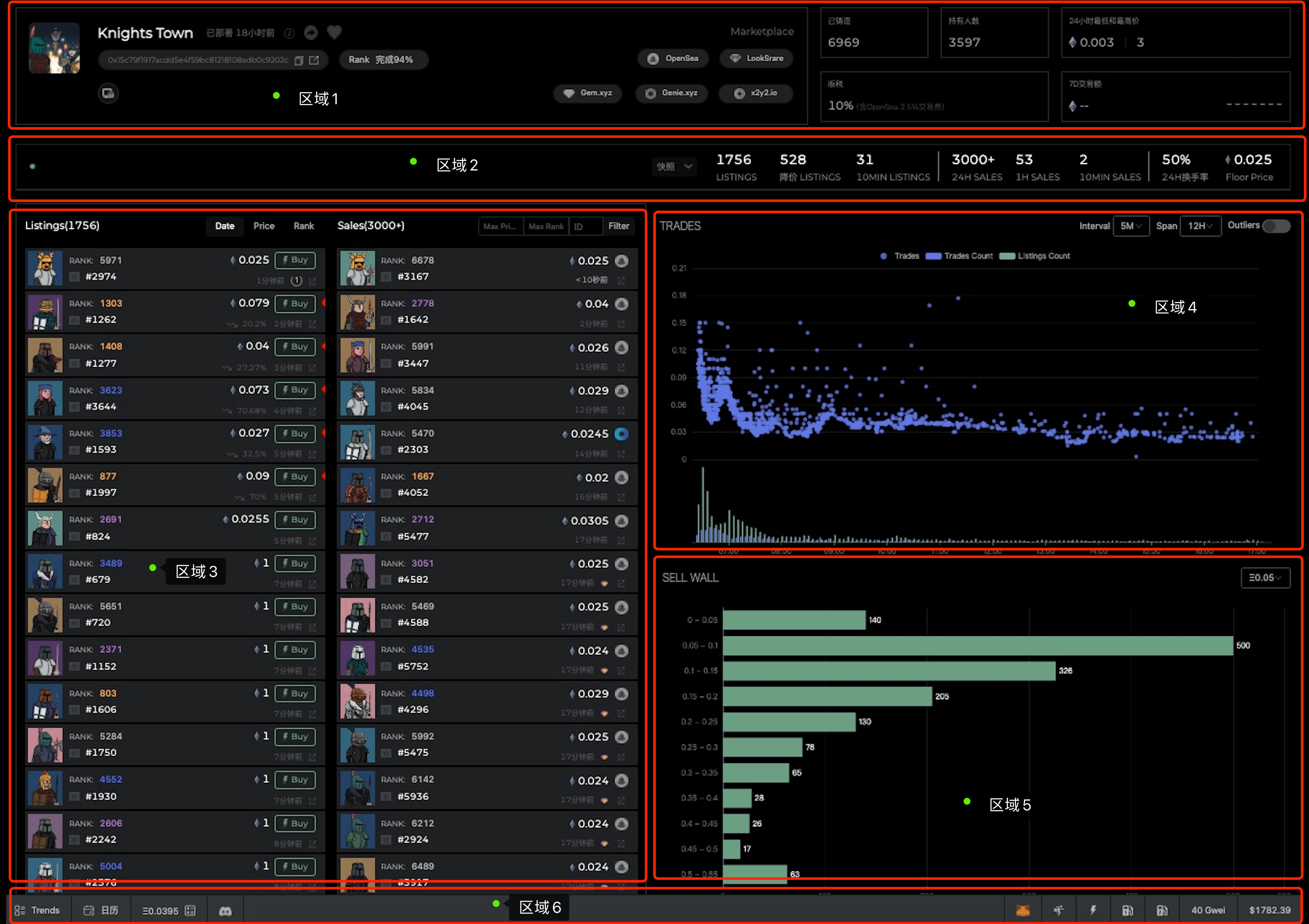
Task: Open the Discord icon in the bottom bar
Action: click(225, 911)
